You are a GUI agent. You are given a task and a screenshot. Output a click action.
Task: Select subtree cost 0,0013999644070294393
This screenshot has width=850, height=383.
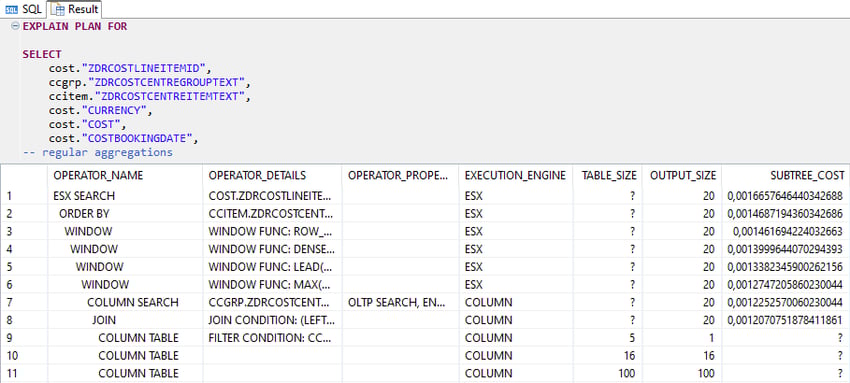(785, 249)
